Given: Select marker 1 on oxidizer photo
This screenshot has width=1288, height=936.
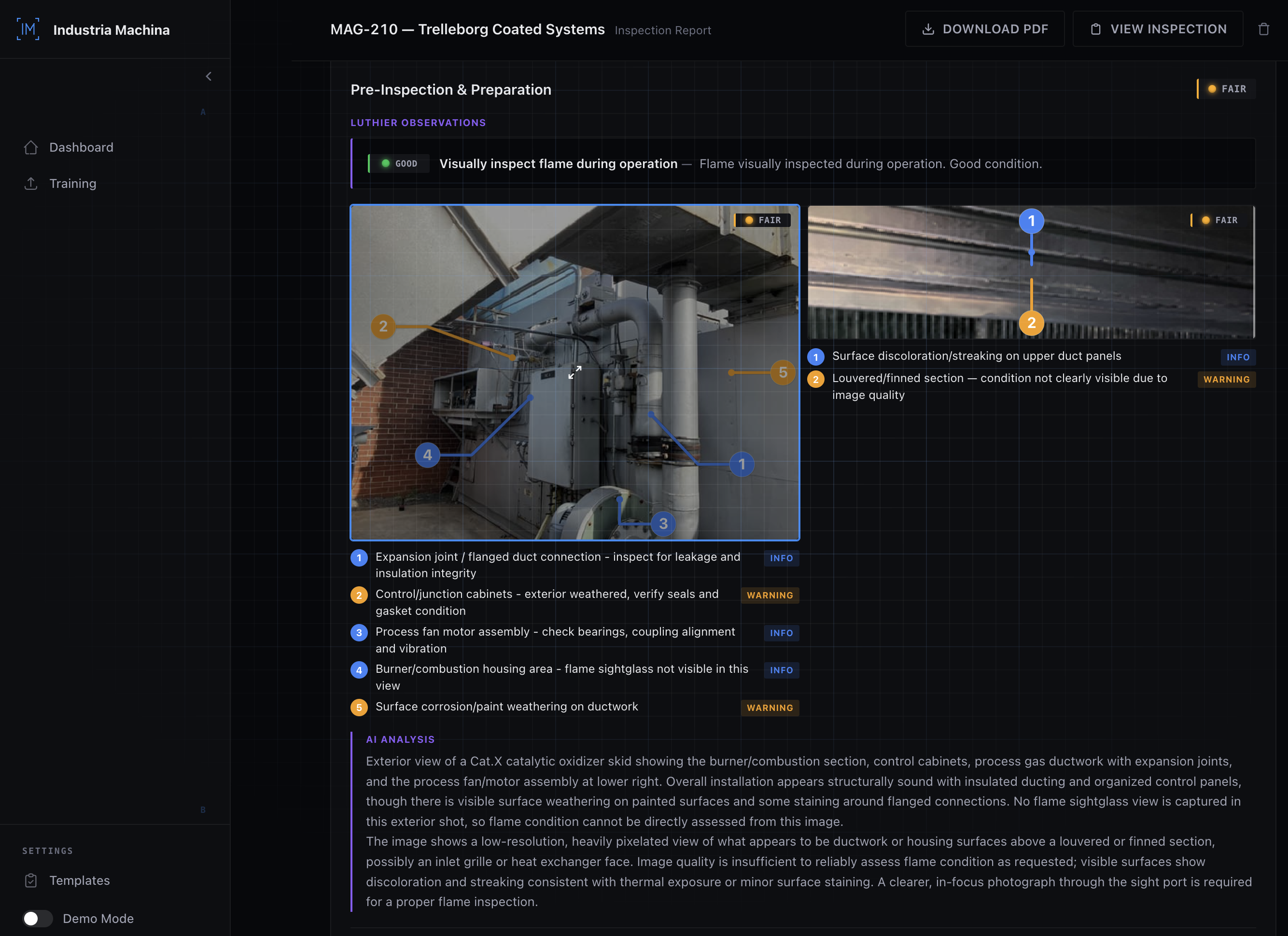Looking at the screenshot, I should [742, 464].
